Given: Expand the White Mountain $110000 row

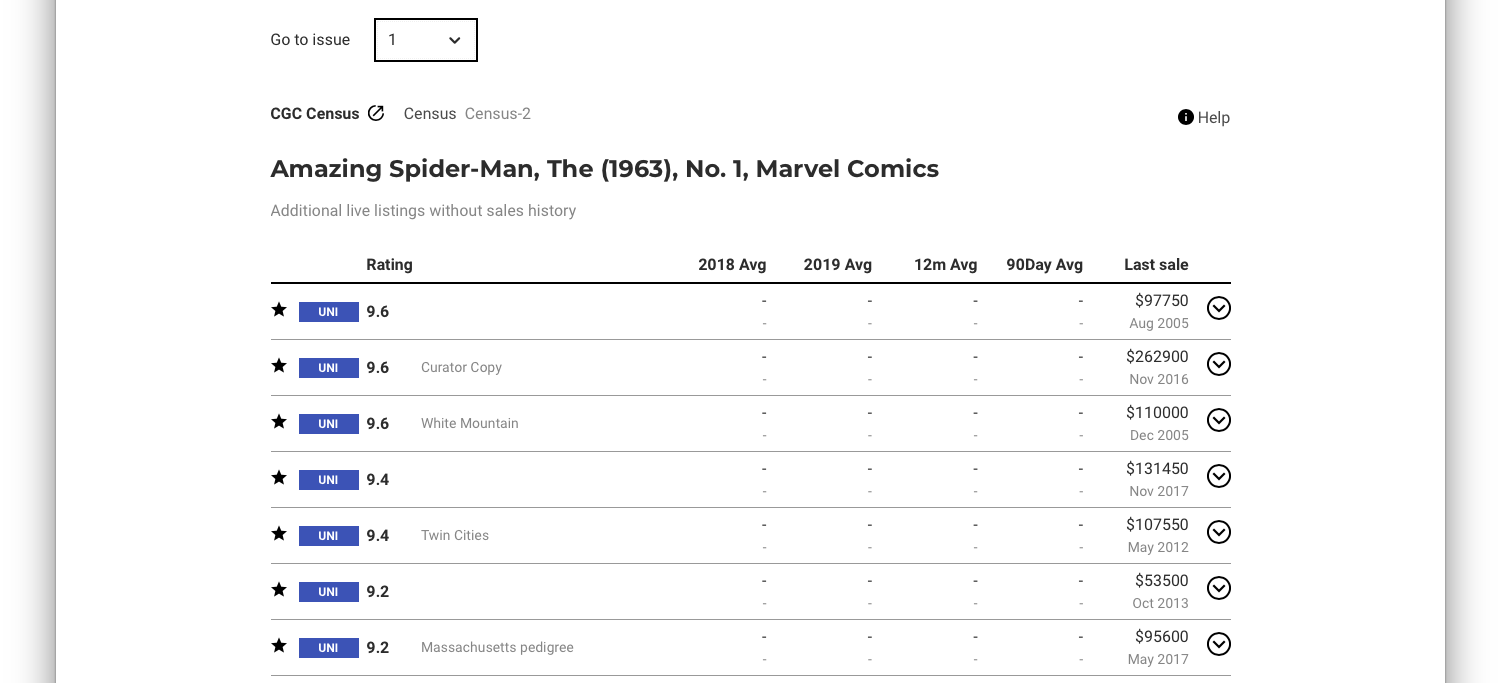Looking at the screenshot, I should coord(1218,420).
